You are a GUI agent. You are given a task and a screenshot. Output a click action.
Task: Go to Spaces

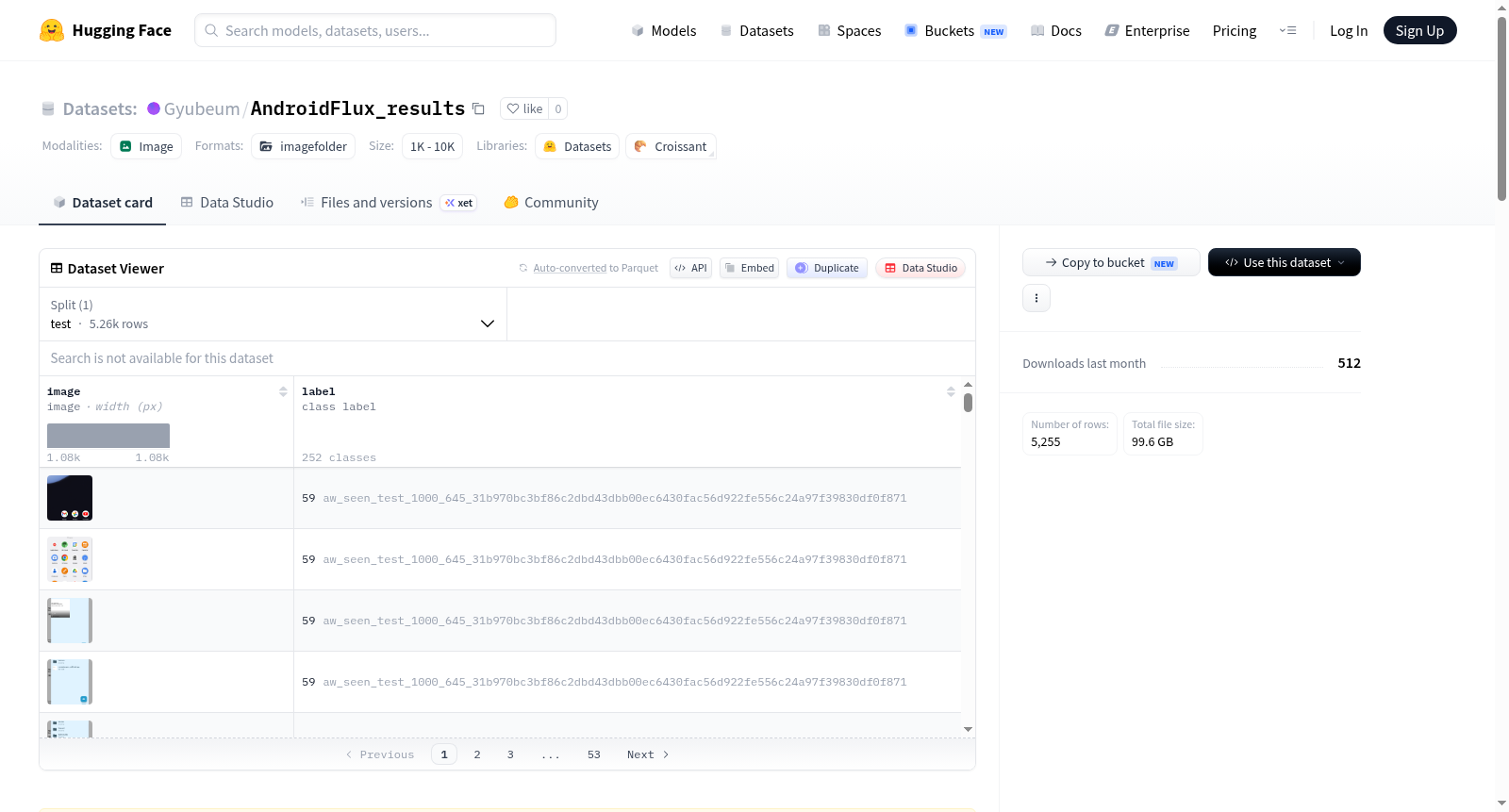(x=849, y=30)
